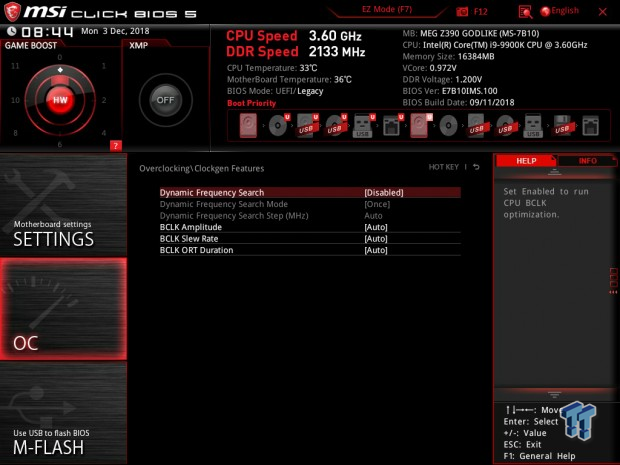
Task: Select the legacy hard disk boot device without UEFI badge
Action: [x=248, y=126]
